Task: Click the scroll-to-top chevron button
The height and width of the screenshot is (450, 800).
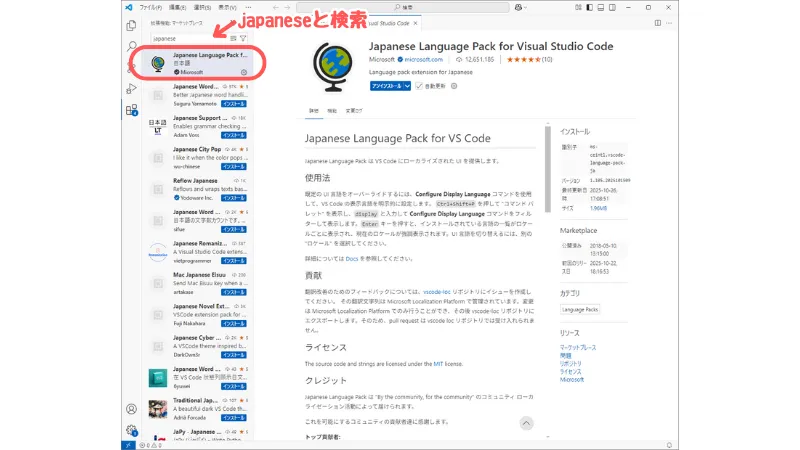Action: pyautogui.click(x=526, y=423)
